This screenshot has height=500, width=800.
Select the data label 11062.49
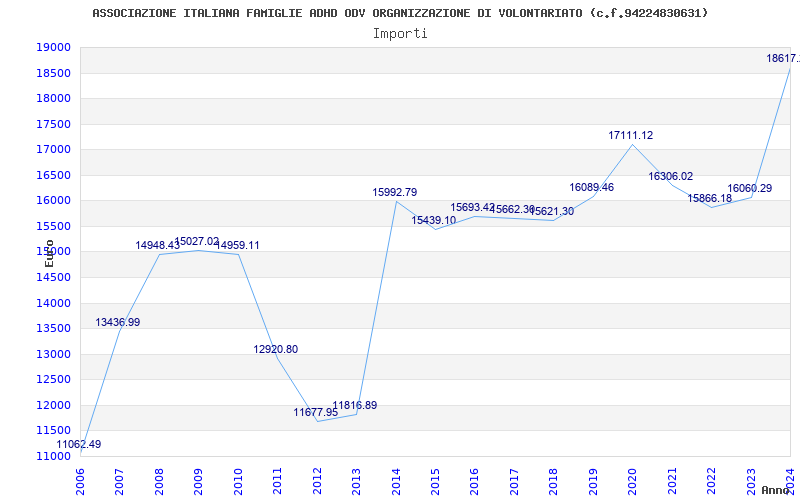tap(79, 444)
